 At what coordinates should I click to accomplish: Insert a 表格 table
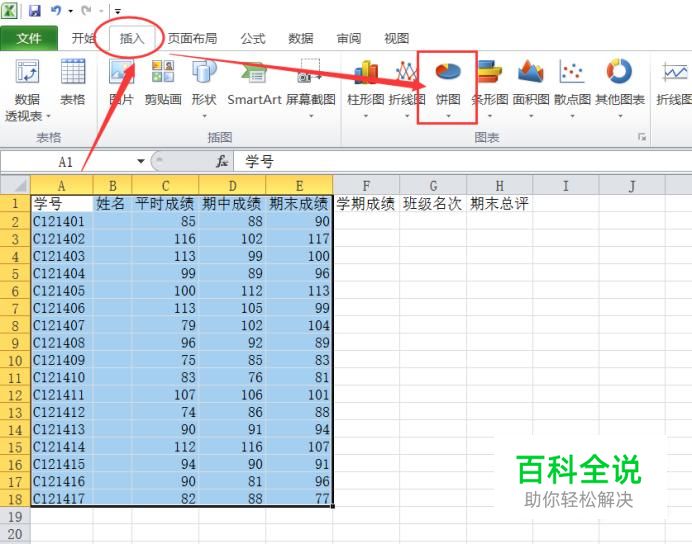[x=73, y=82]
